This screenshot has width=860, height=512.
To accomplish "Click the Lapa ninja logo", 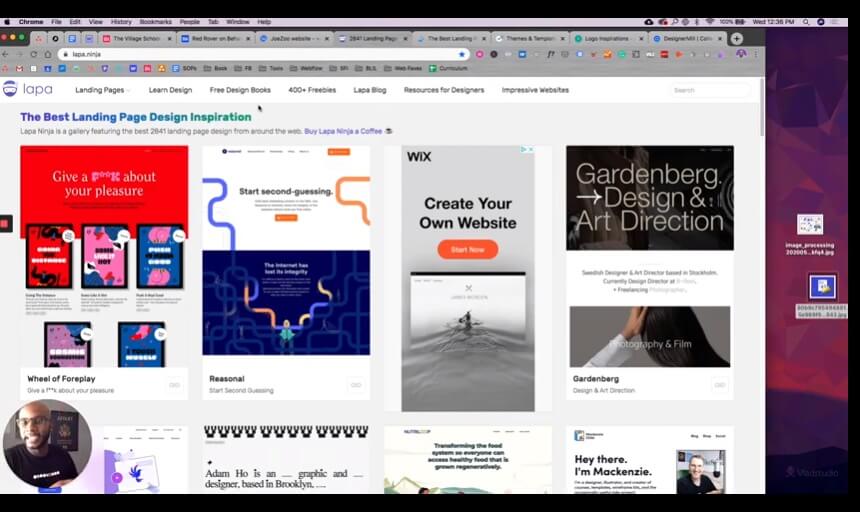I will coord(27,89).
